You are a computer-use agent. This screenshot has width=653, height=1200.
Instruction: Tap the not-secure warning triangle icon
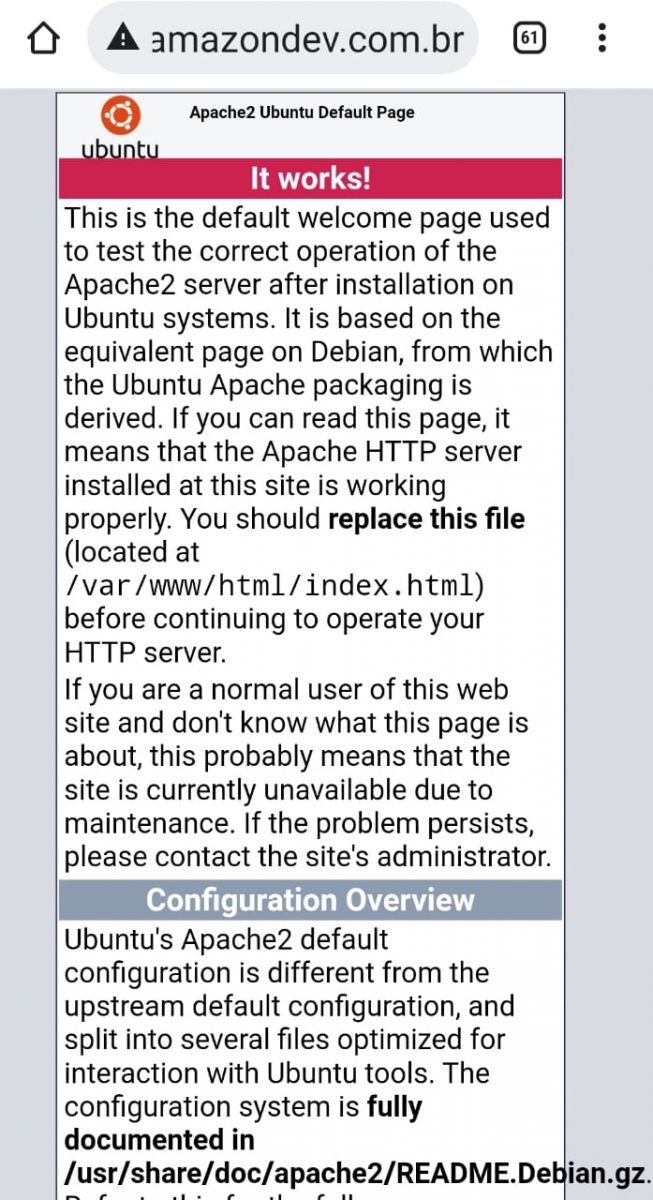[x=123, y=39]
